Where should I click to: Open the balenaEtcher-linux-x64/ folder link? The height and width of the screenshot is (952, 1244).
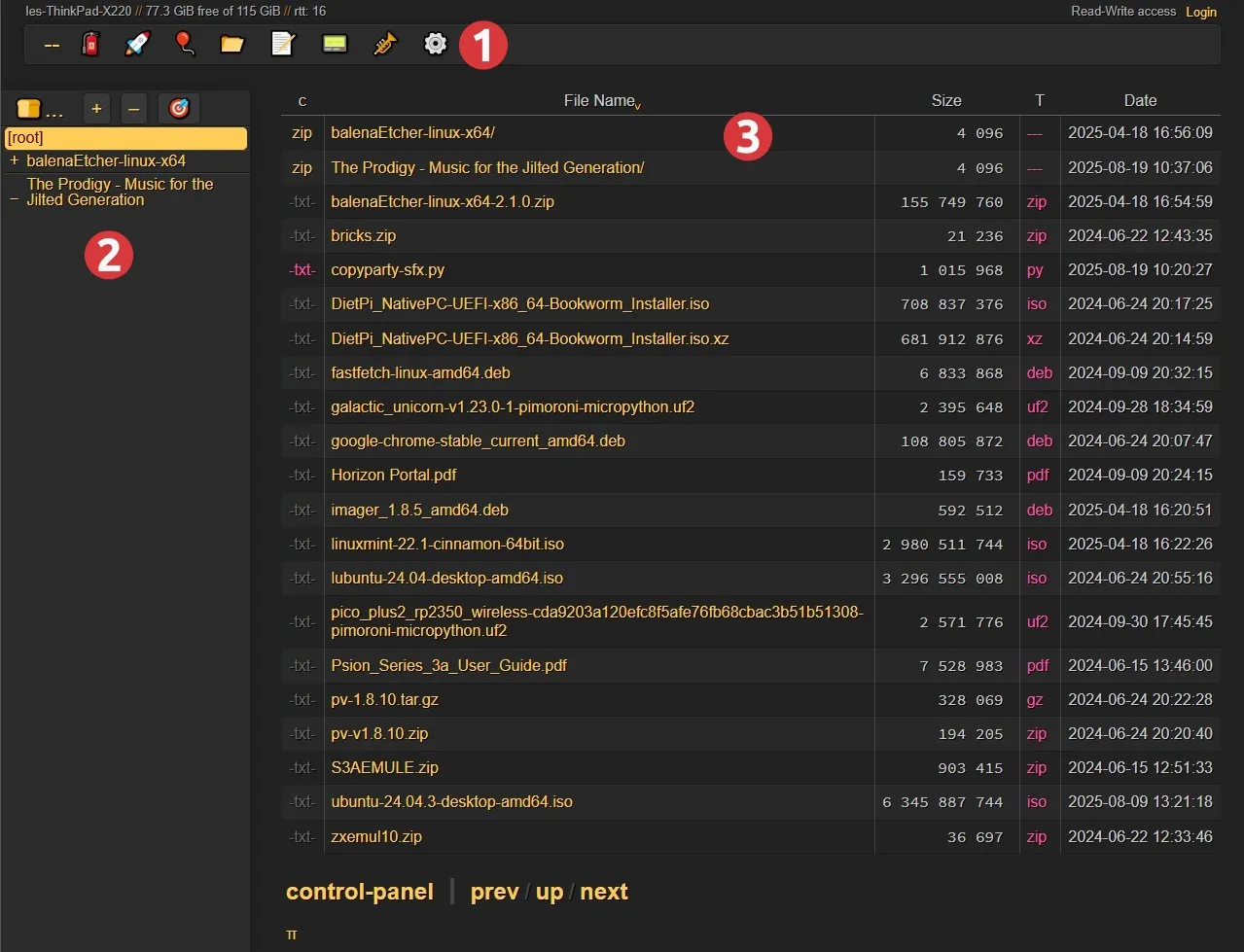pos(412,133)
